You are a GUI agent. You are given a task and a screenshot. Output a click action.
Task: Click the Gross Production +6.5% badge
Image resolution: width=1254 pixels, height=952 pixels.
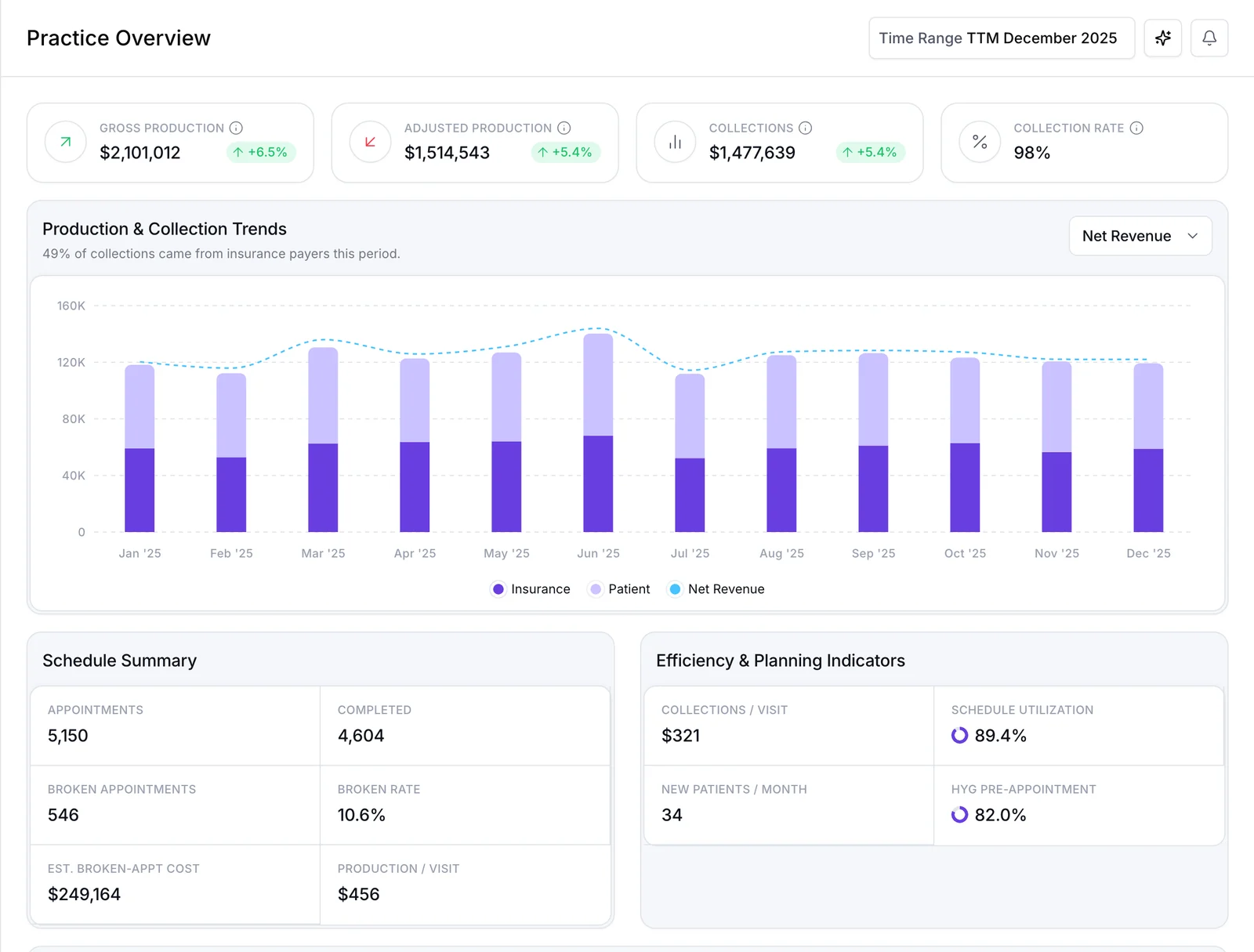pyautogui.click(x=261, y=152)
